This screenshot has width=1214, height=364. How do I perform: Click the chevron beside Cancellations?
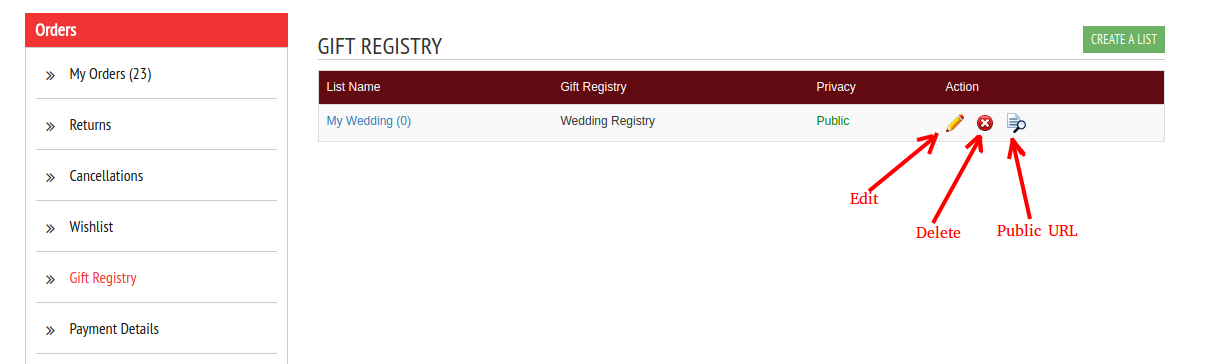click(50, 177)
